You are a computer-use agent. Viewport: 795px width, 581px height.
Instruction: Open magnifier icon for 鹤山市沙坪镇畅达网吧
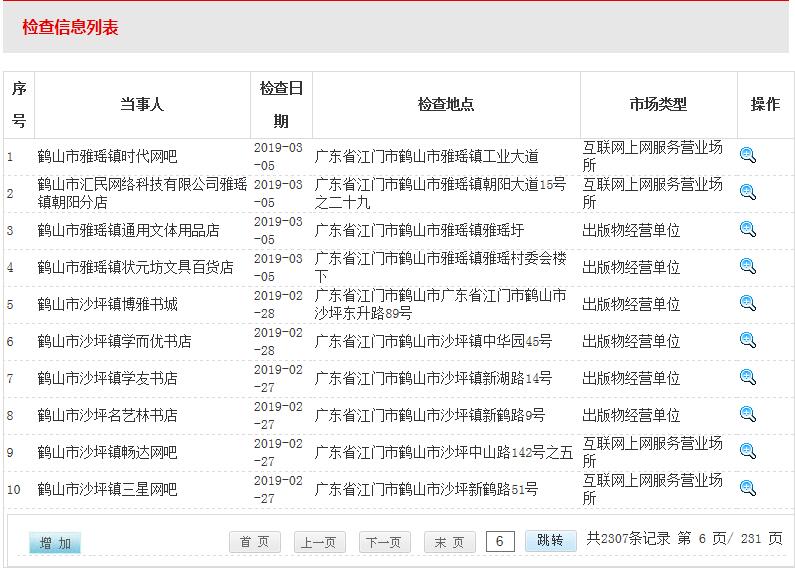click(748, 451)
